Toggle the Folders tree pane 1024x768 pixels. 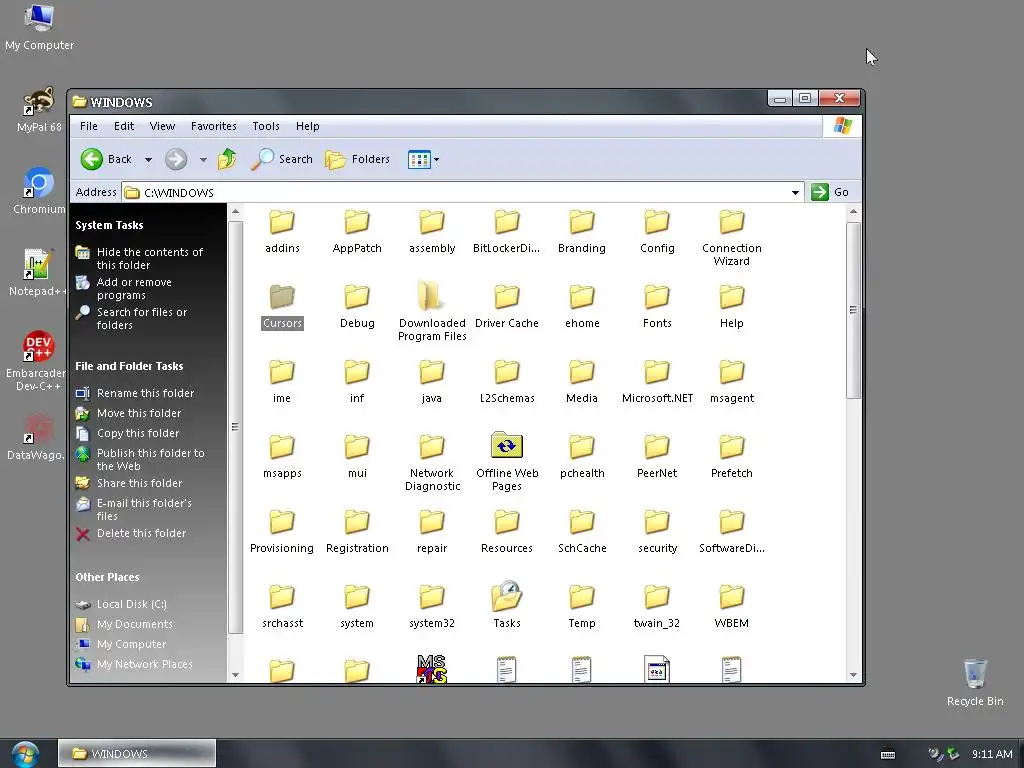(x=358, y=159)
